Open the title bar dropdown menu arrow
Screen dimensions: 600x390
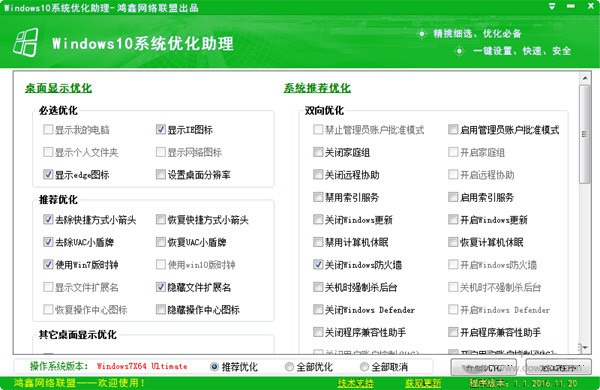[551, 6]
